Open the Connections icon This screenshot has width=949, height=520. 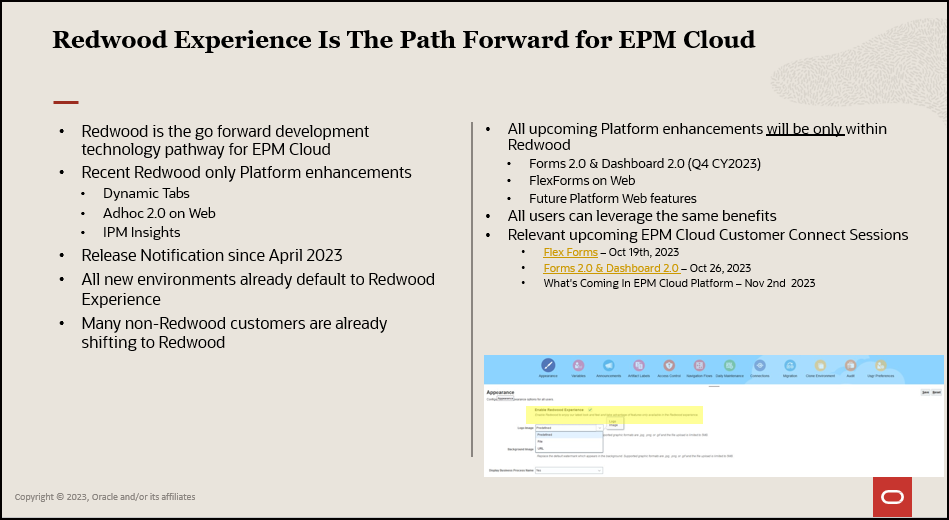coord(760,365)
